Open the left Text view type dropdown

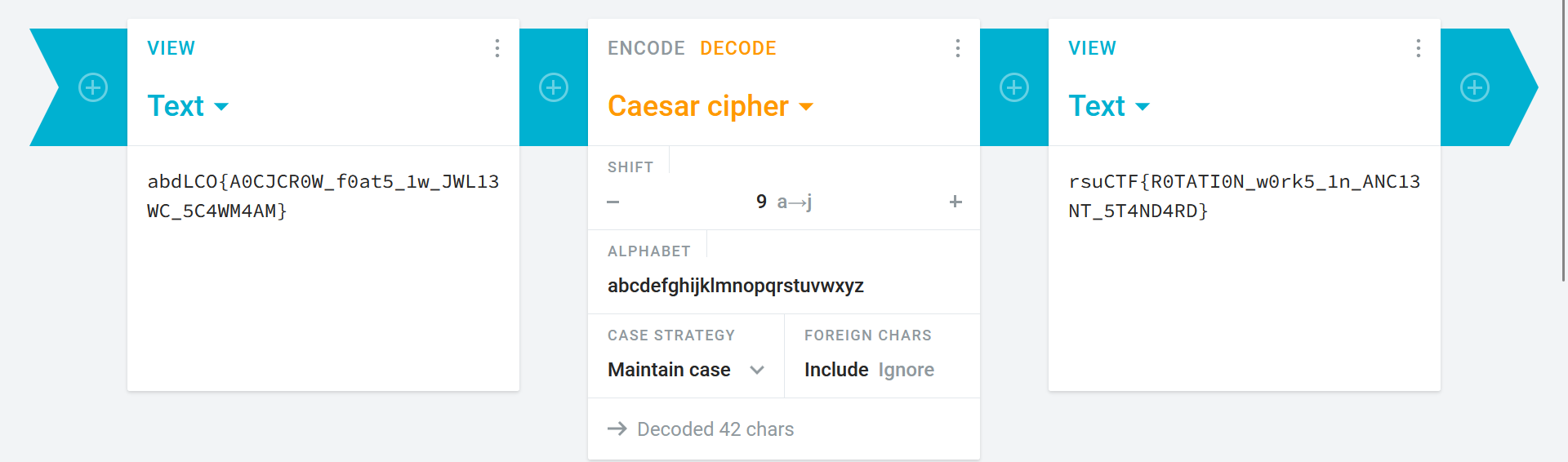pyautogui.click(x=188, y=106)
